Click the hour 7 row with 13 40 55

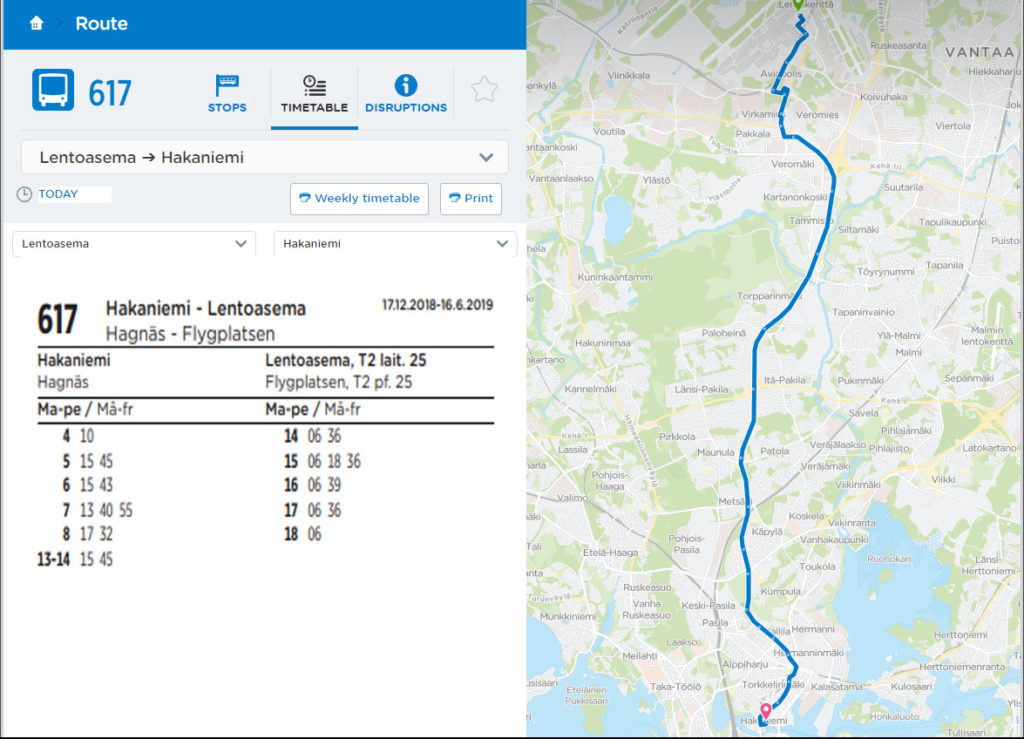(x=98, y=510)
